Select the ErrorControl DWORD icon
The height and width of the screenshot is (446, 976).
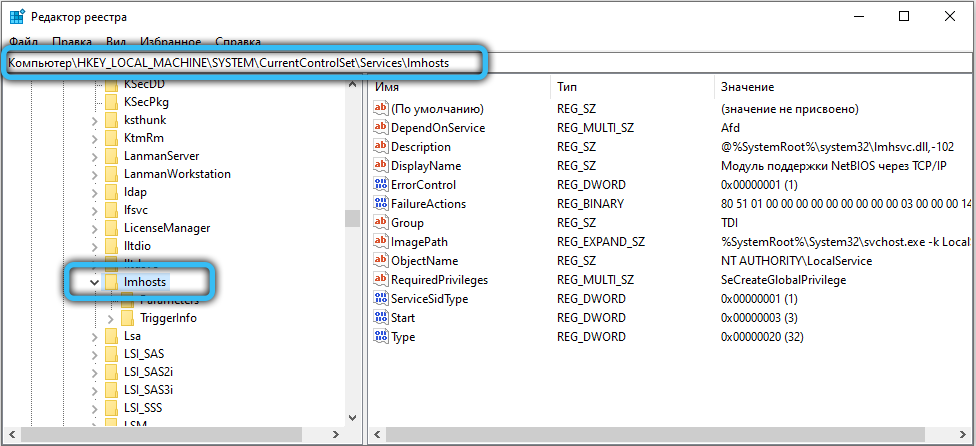point(380,185)
